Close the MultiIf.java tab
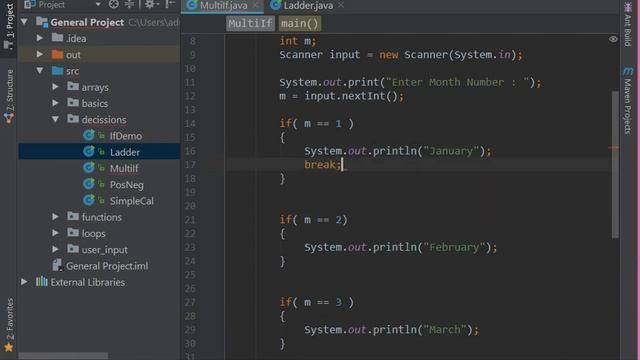 pyautogui.click(x=256, y=5)
